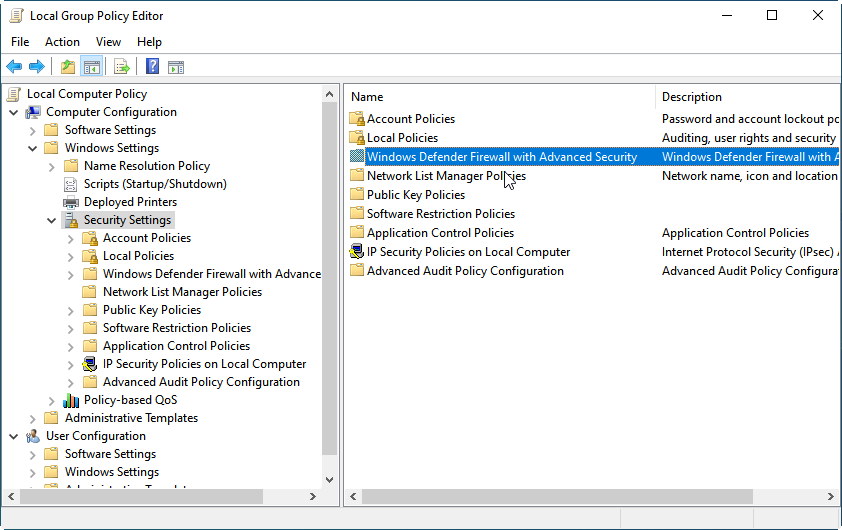Click the Forward arrow toolbar icon
This screenshot has width=842, height=530.
point(37,67)
